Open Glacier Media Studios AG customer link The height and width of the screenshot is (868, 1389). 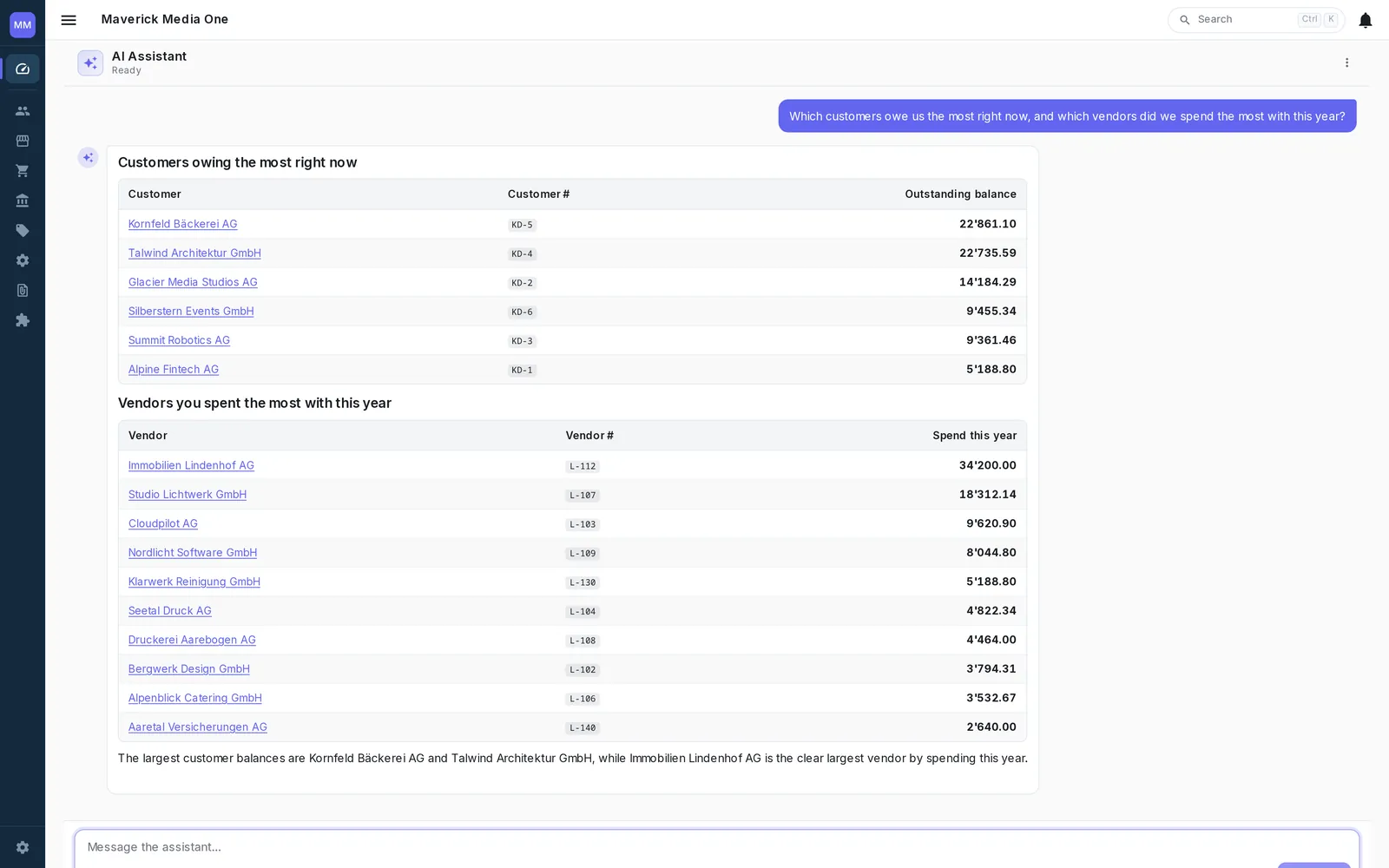[x=193, y=282]
